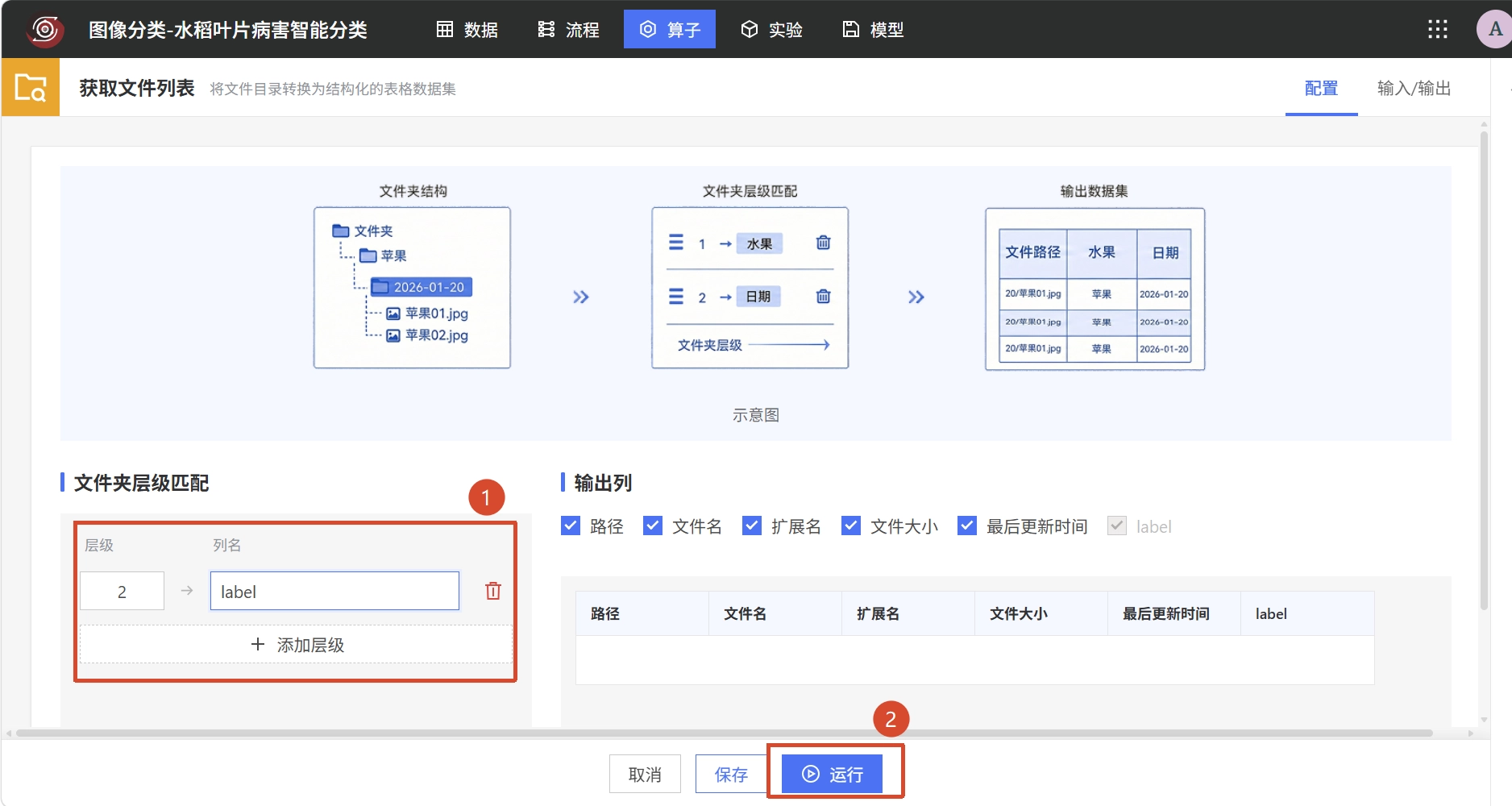This screenshot has height=806, width=1512.
Task: Toggle the 扩展名 checkbox
Action: point(752,526)
